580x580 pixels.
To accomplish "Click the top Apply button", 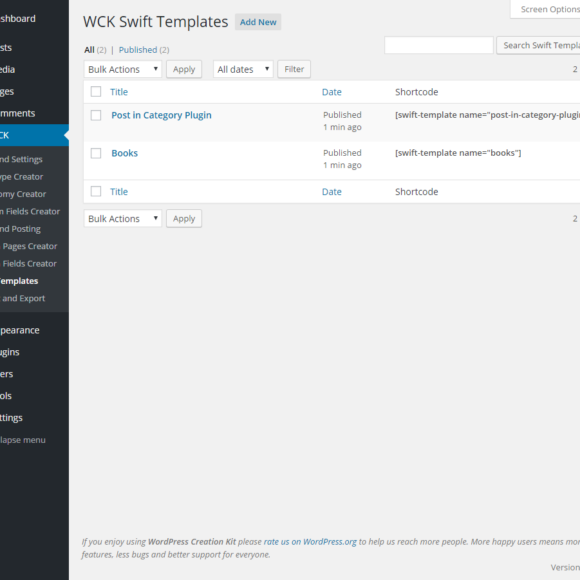I will click(184, 69).
